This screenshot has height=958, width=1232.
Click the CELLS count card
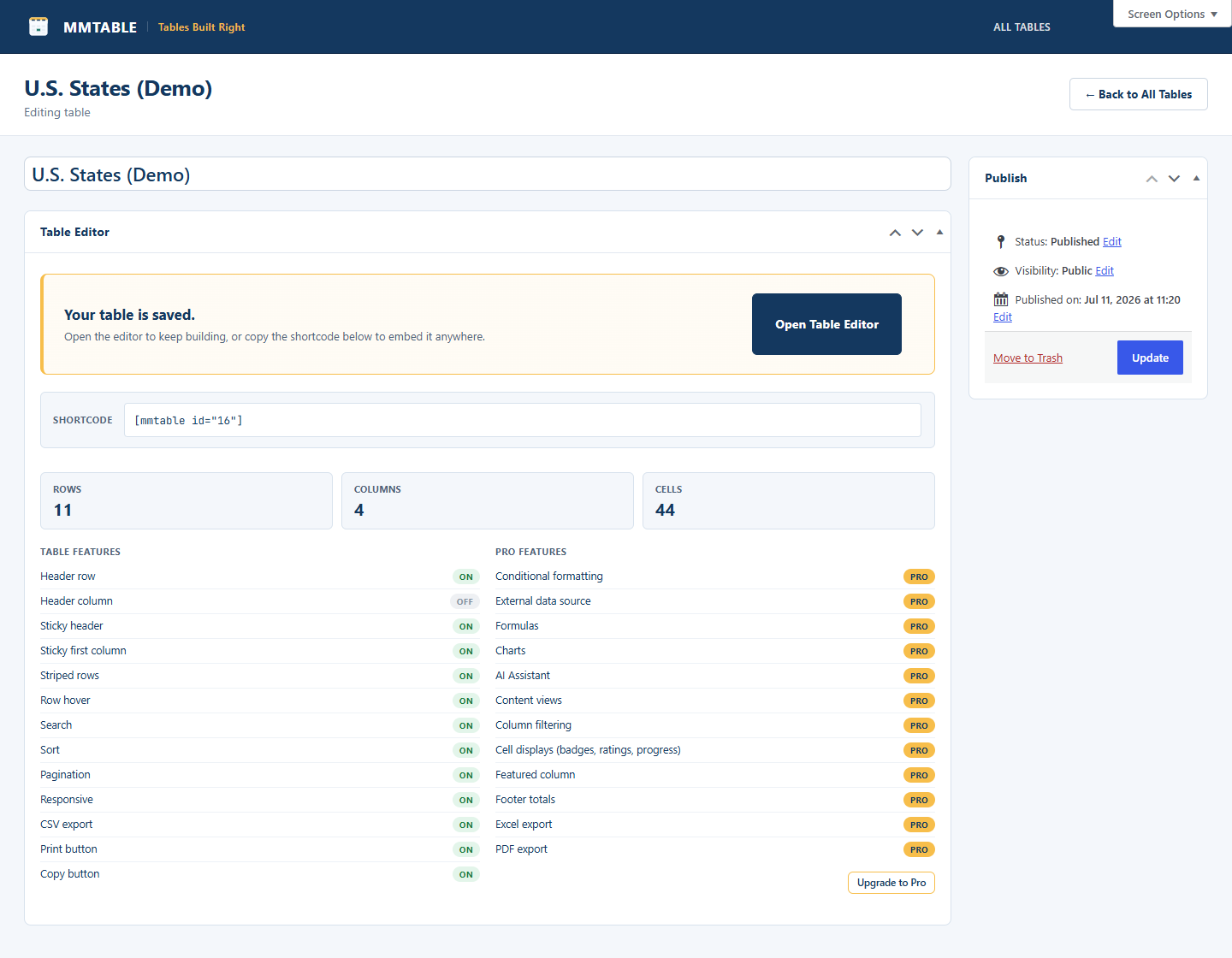click(789, 500)
